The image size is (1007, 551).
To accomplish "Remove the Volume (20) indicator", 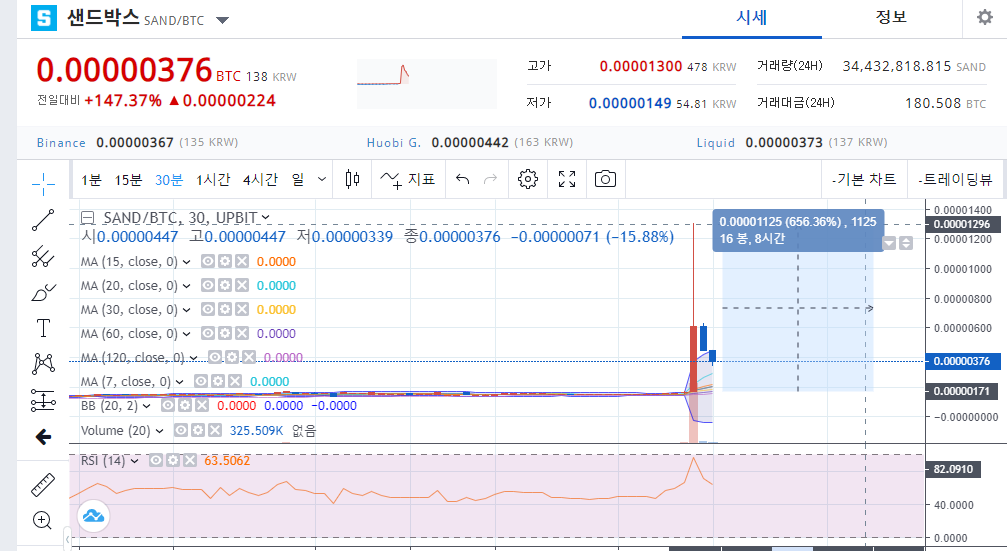I will pos(215,430).
